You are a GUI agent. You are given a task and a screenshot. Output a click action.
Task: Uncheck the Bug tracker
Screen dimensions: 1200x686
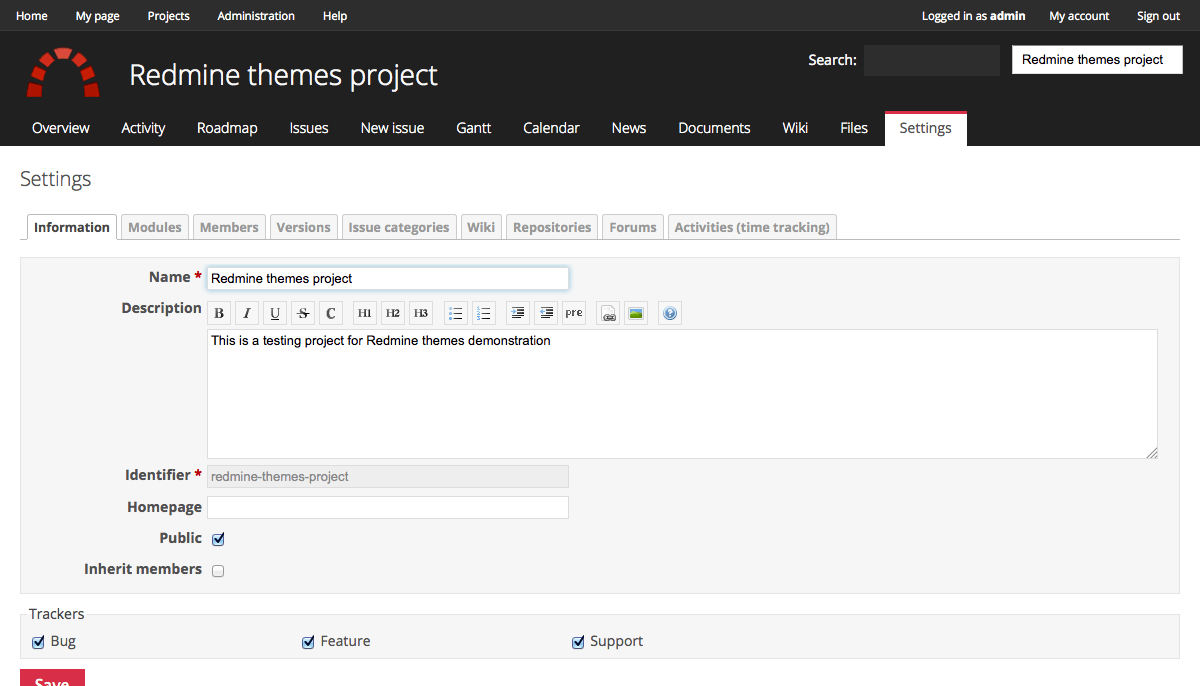pyautogui.click(x=38, y=642)
